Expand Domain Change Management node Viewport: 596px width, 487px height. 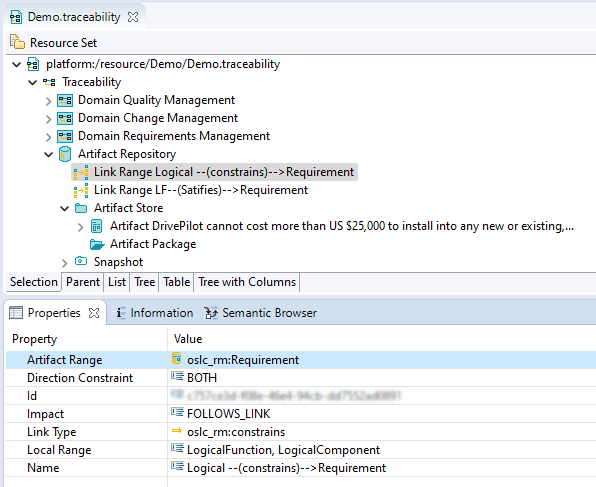pyautogui.click(x=48, y=119)
